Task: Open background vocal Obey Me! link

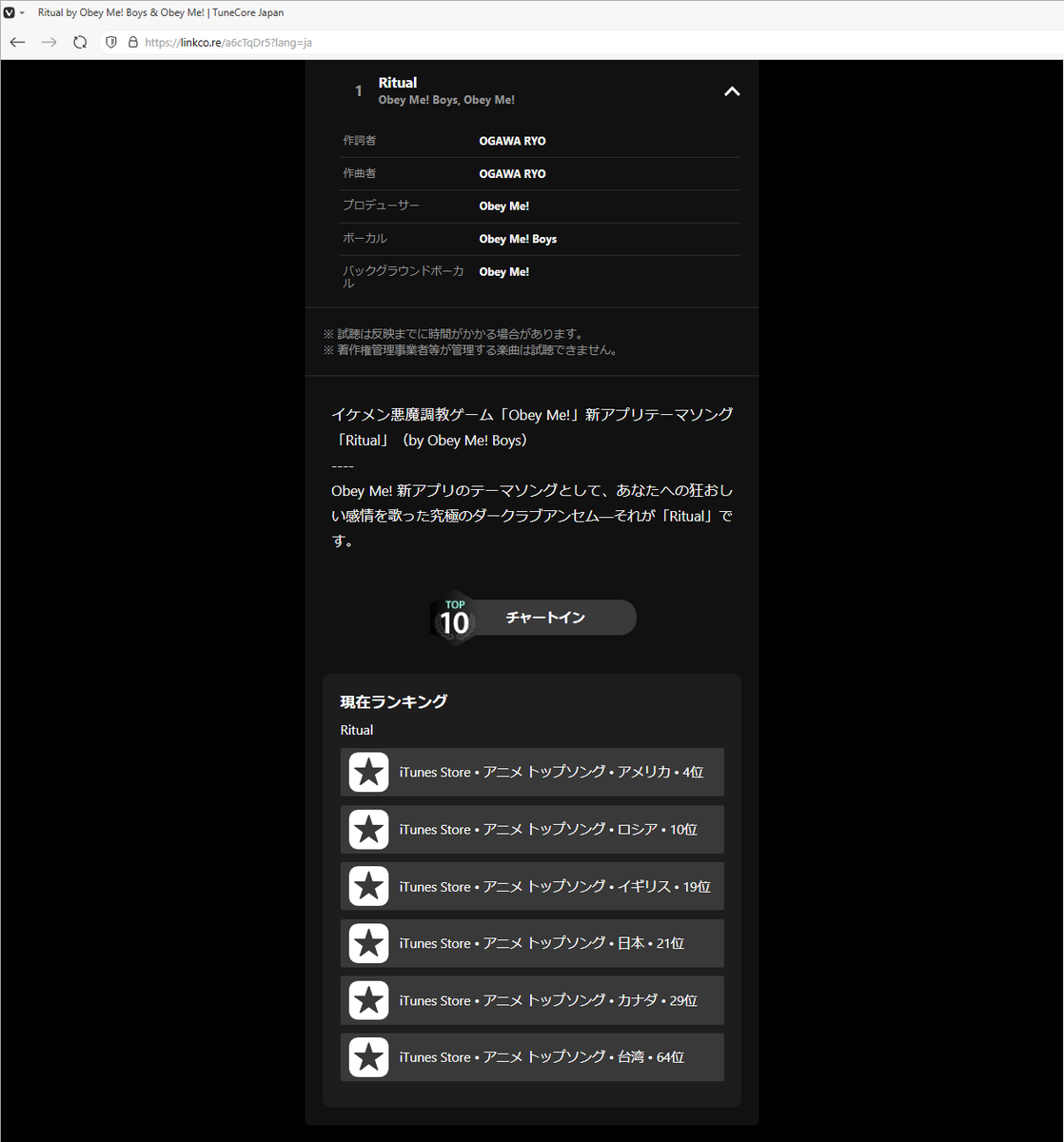Action: (x=504, y=272)
